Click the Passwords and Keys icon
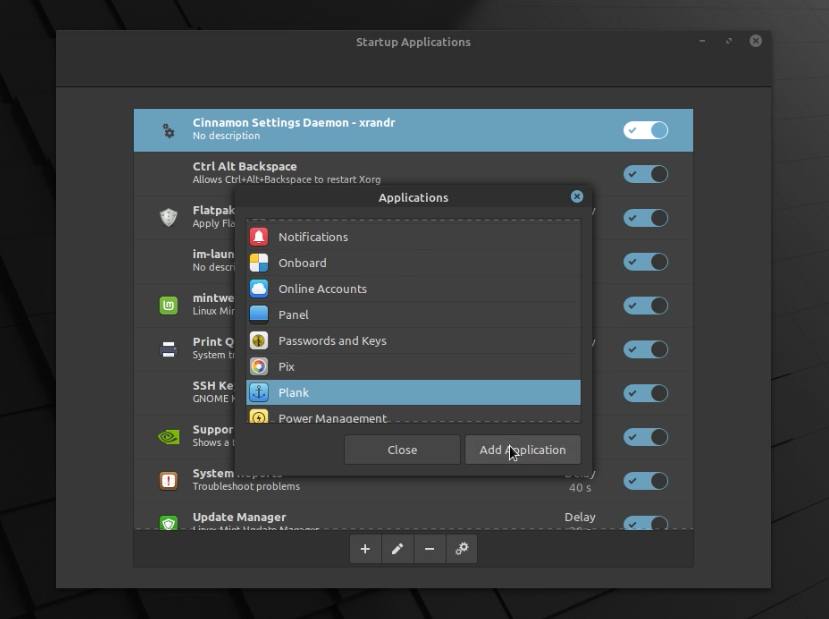This screenshot has width=829, height=619. pyautogui.click(x=259, y=340)
